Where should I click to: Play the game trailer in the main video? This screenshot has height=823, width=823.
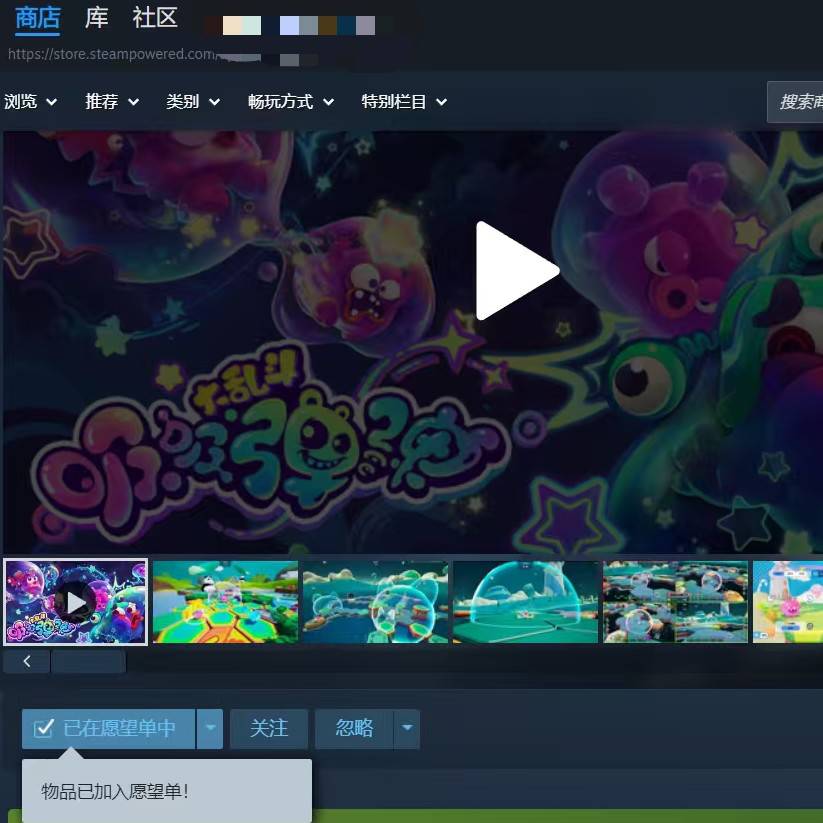click(515, 271)
